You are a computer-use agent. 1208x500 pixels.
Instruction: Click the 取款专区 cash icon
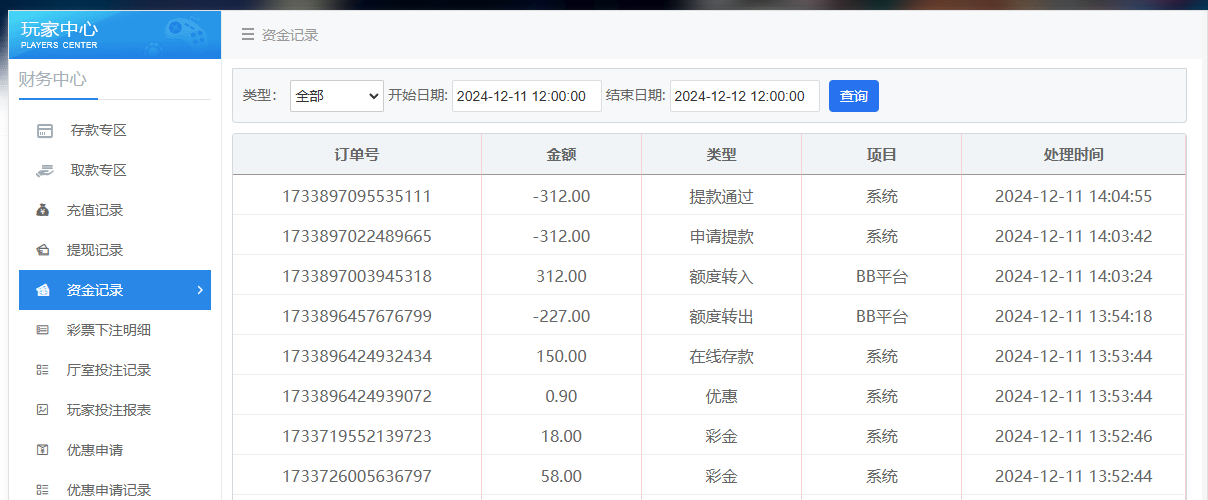pos(44,171)
